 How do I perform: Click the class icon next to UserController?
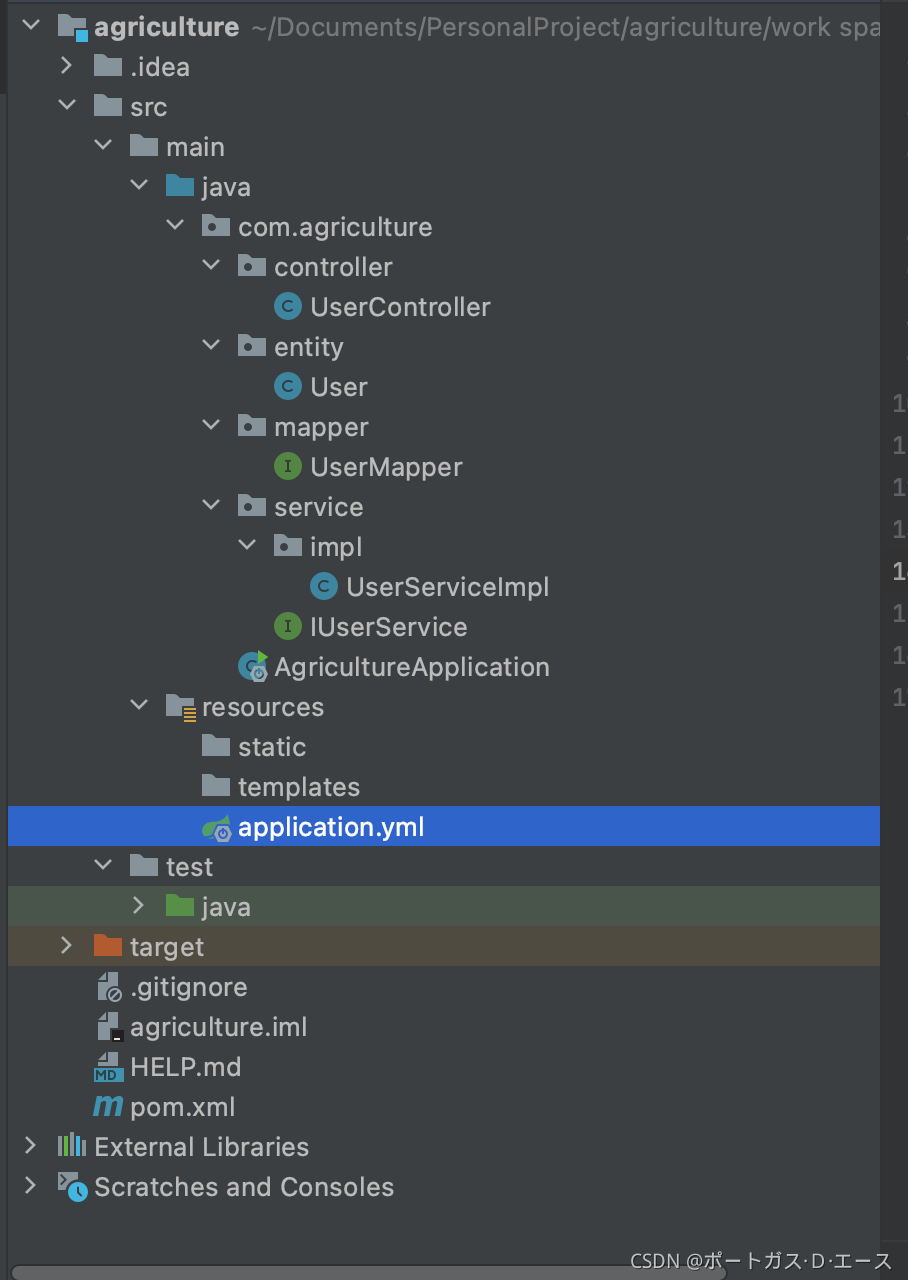288,306
